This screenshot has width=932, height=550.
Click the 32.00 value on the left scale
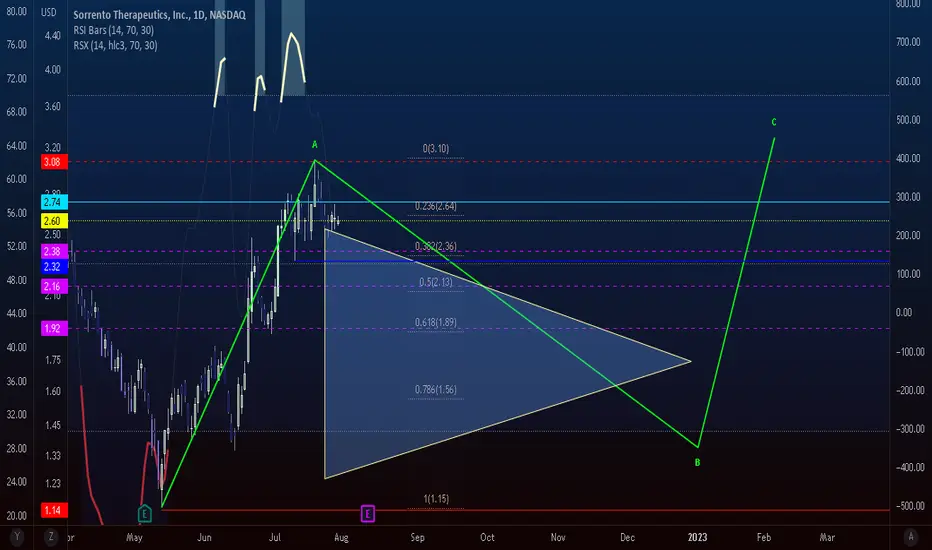pos(17,414)
